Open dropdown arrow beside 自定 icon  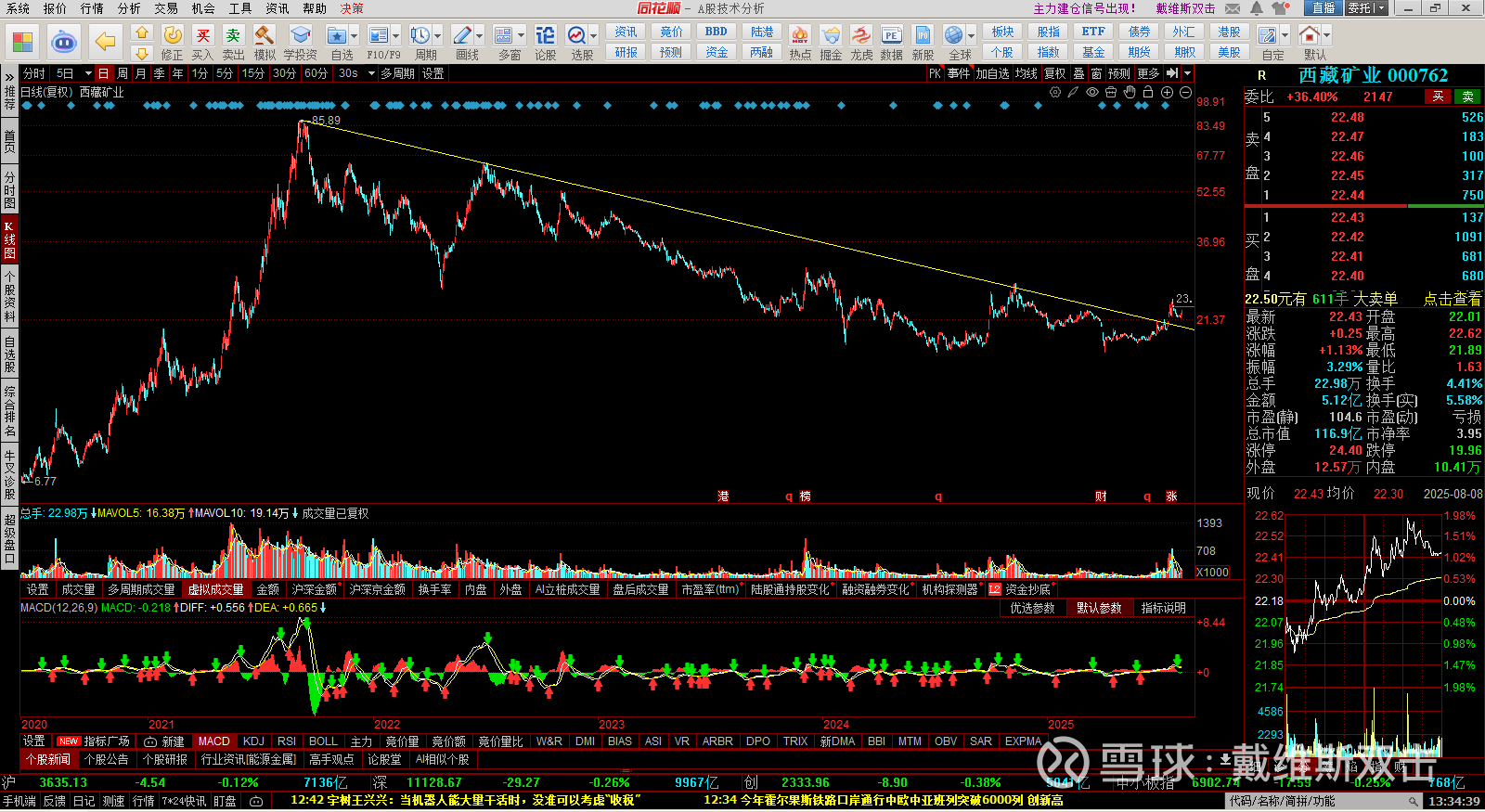point(1285,36)
